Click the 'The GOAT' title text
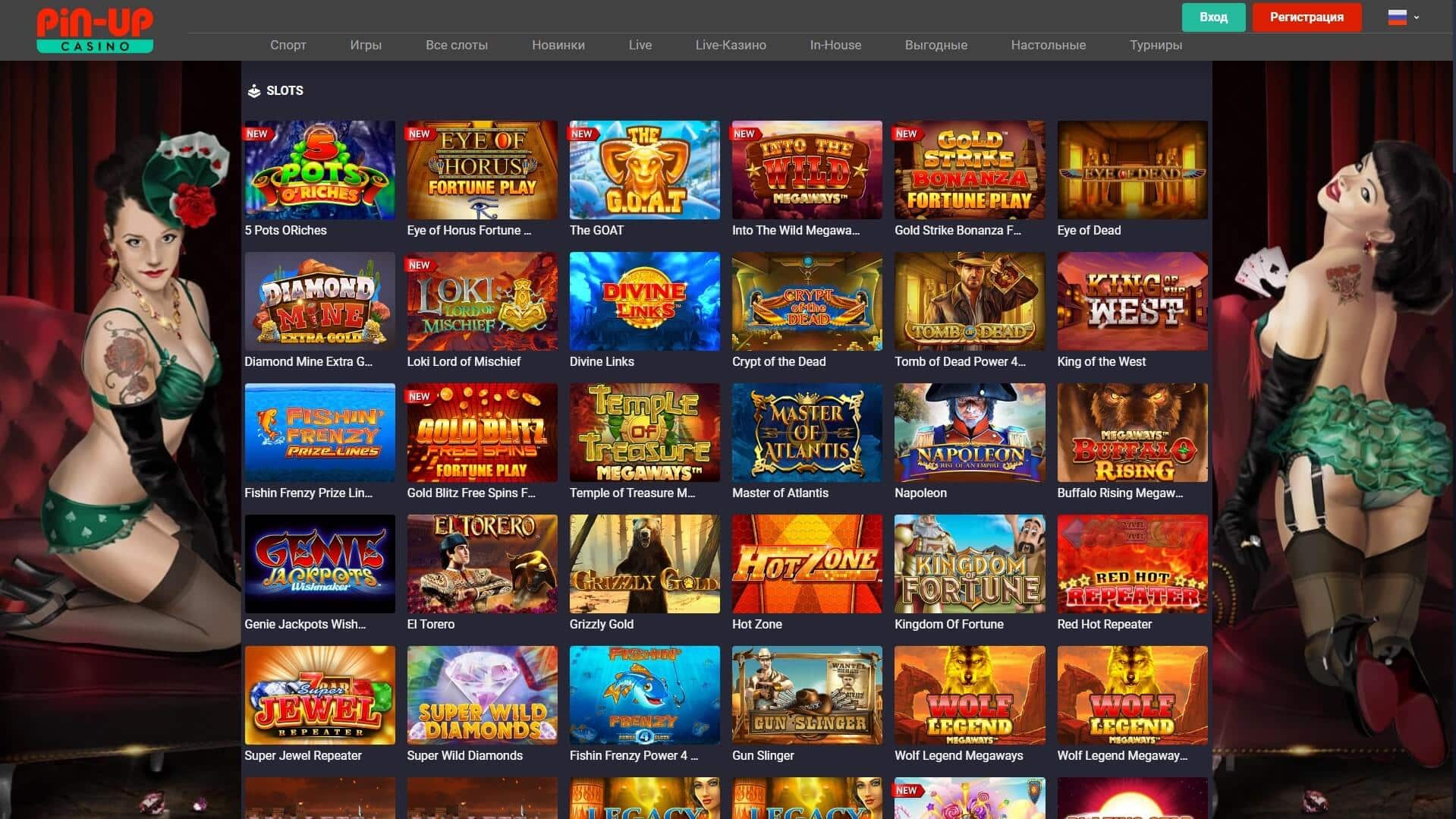Viewport: 1456px width, 819px height. (596, 231)
